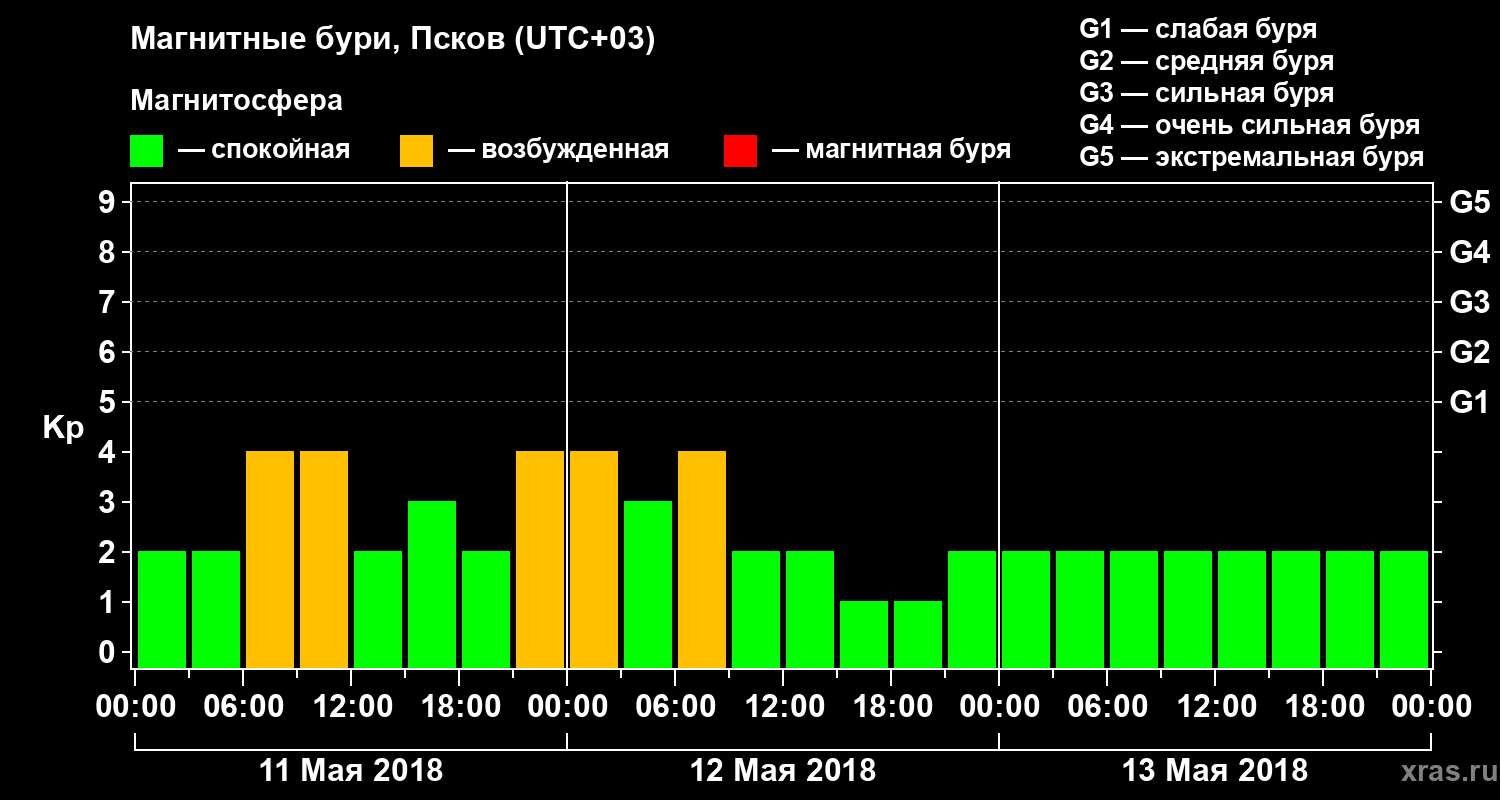Click the '13 Мая 2018' date label

tap(1215, 771)
